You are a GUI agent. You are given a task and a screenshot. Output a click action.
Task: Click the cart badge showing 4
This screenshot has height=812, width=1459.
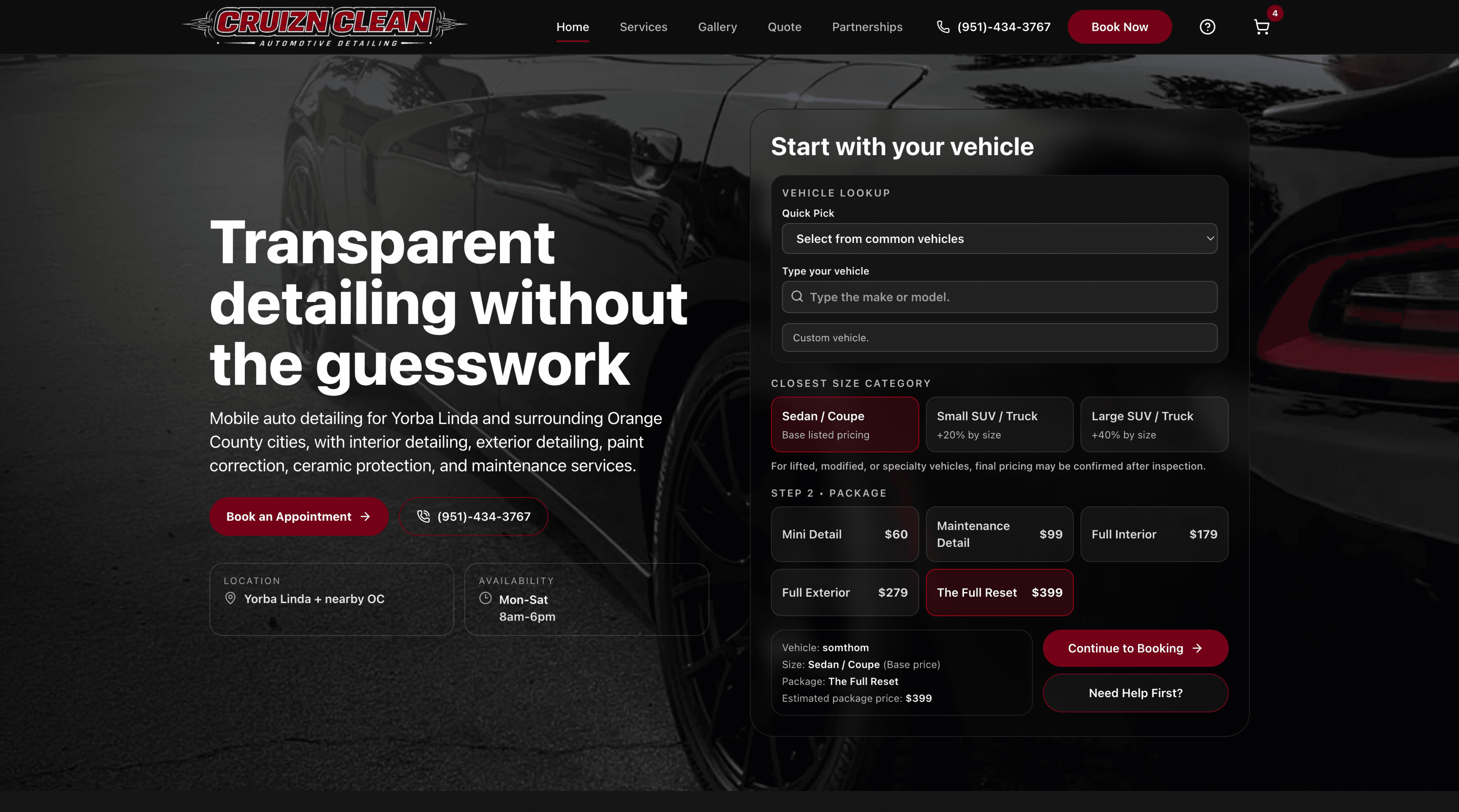(1275, 13)
